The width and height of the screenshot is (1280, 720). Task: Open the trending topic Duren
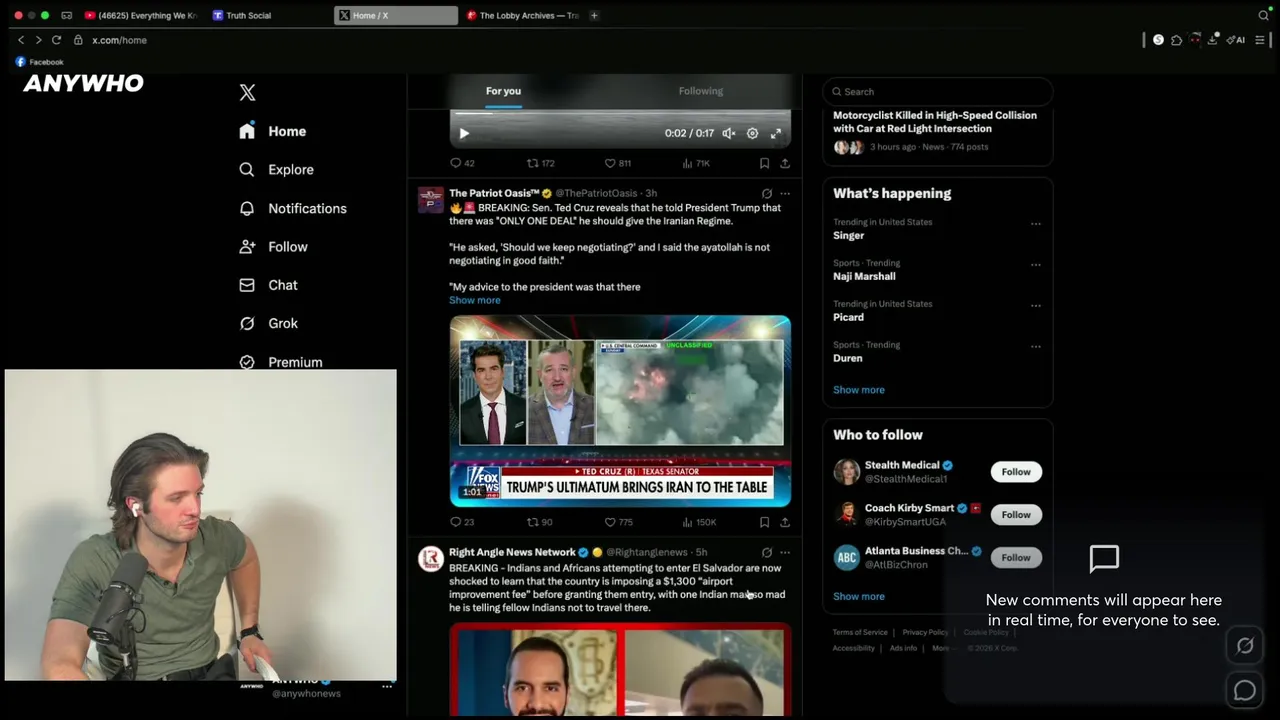pos(847,358)
